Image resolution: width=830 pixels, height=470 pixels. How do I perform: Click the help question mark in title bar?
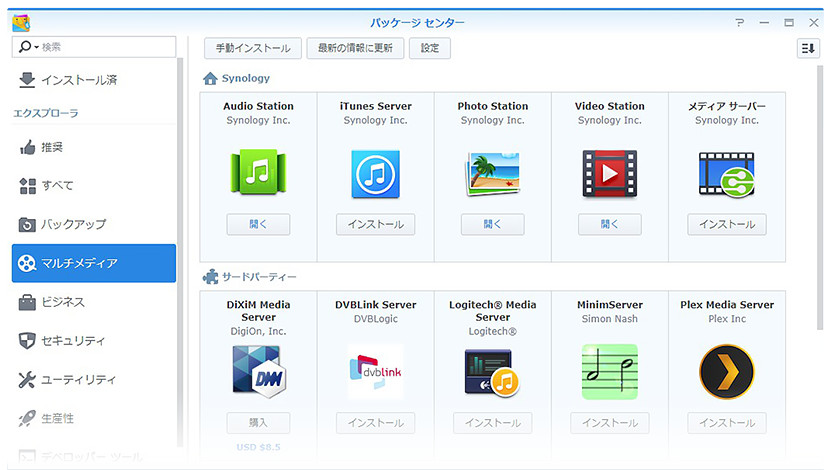739,22
